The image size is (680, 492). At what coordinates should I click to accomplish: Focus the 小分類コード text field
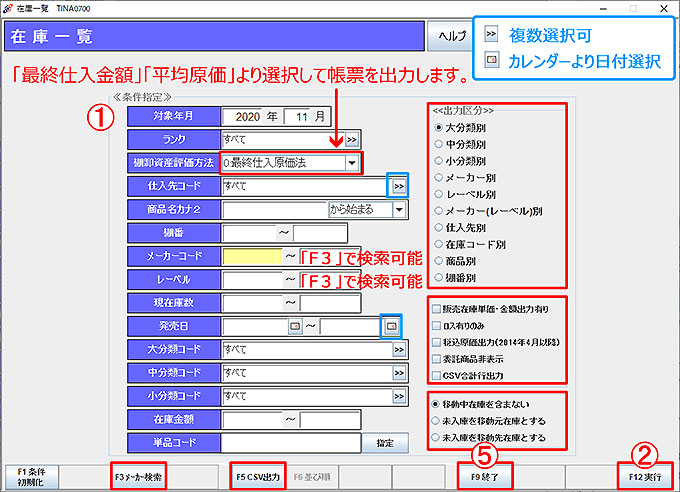coord(307,396)
